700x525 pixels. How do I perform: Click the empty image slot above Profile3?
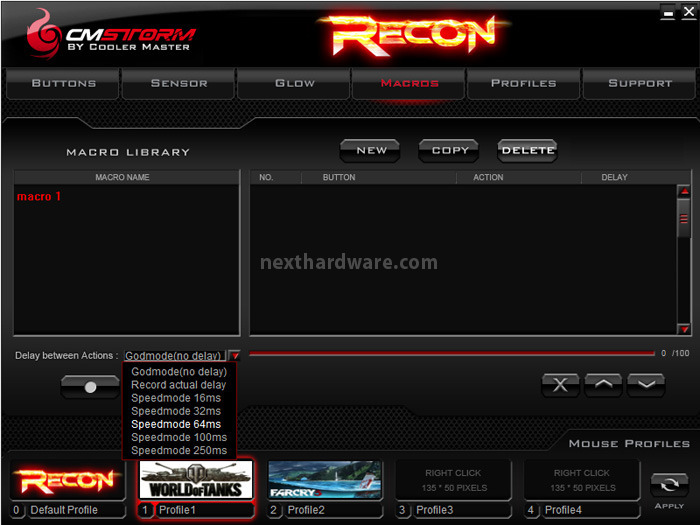click(453, 480)
